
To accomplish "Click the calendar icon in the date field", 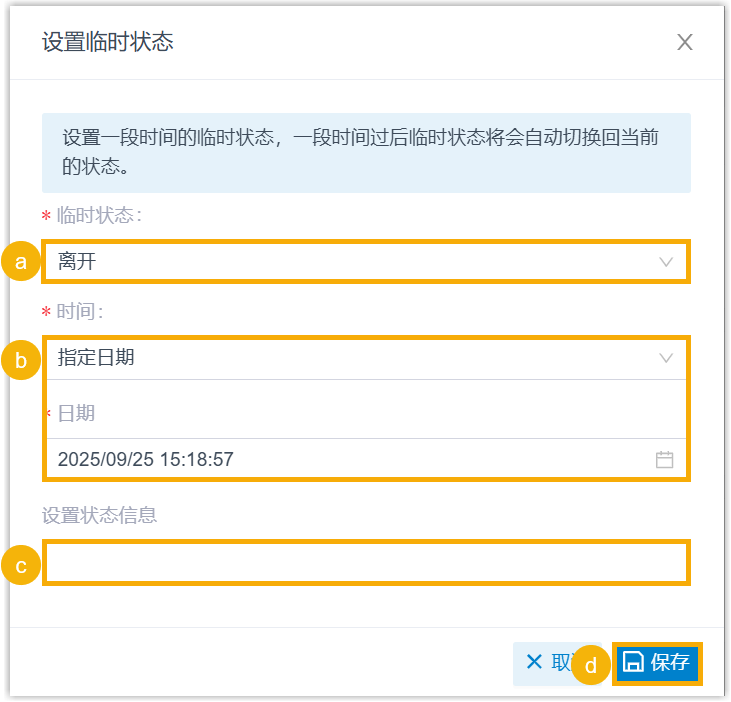I will pyautogui.click(x=664, y=460).
